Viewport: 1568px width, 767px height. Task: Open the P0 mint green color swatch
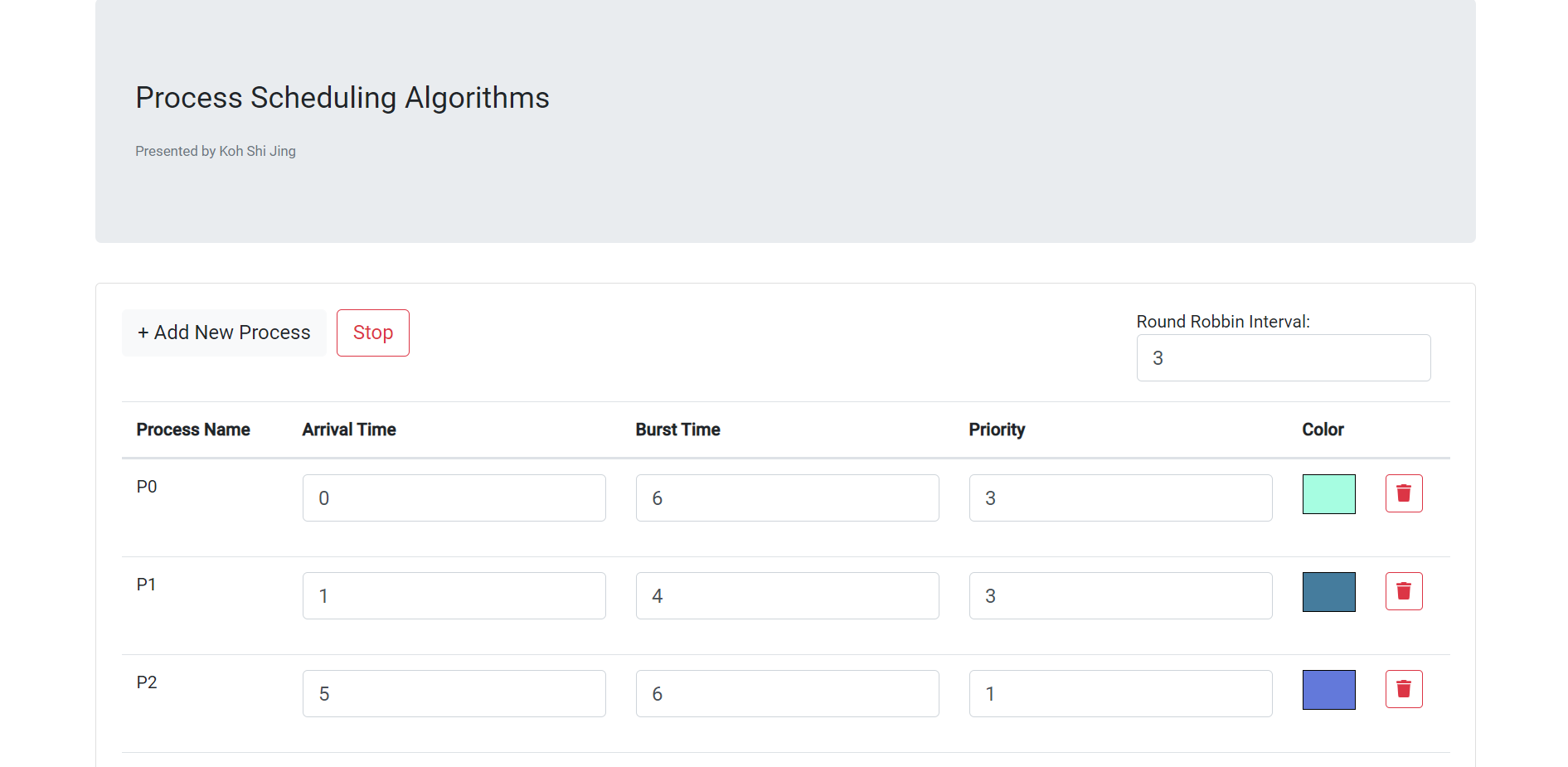pos(1328,494)
